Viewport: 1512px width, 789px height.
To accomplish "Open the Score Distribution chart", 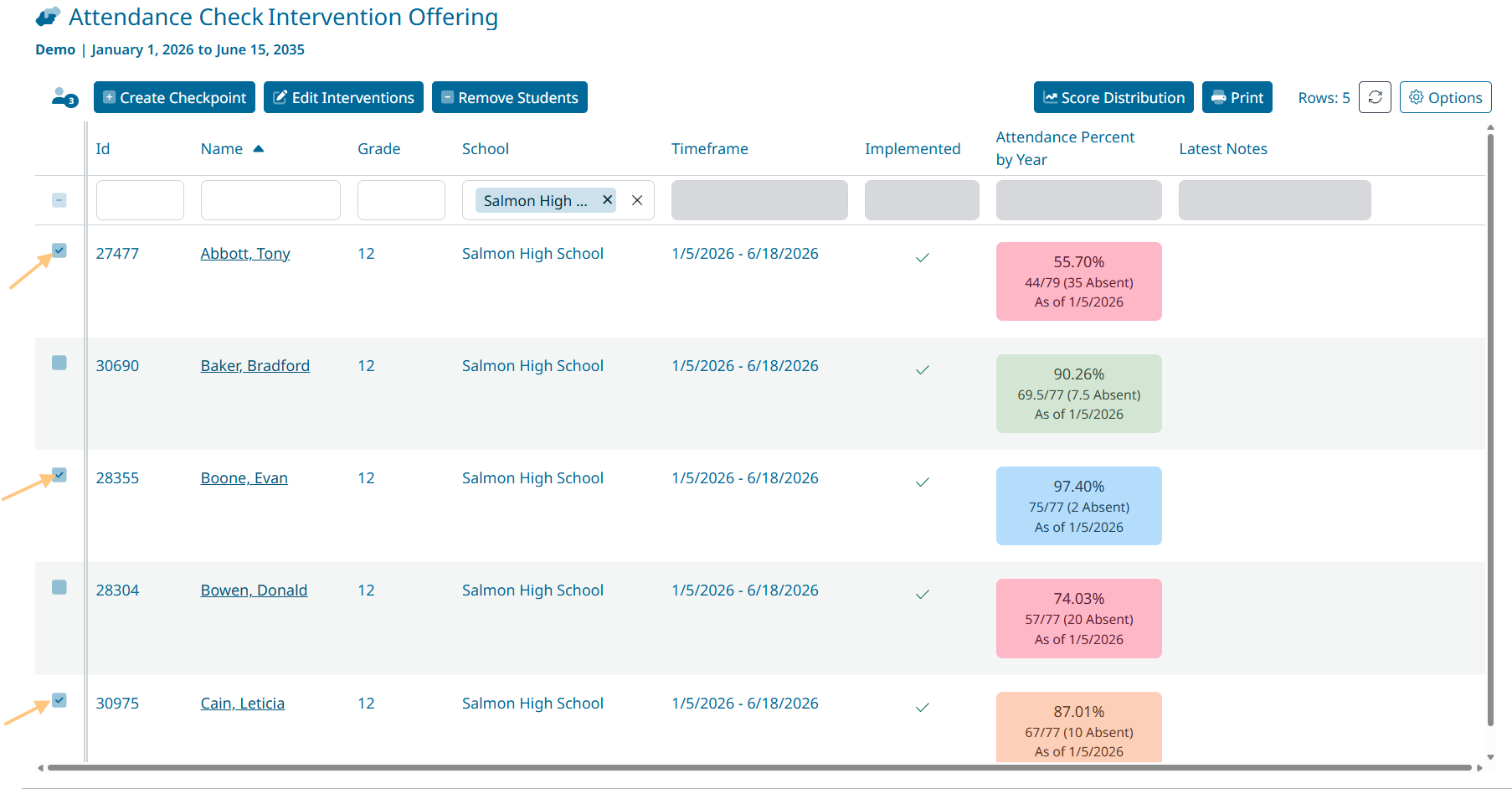I will tap(1113, 97).
